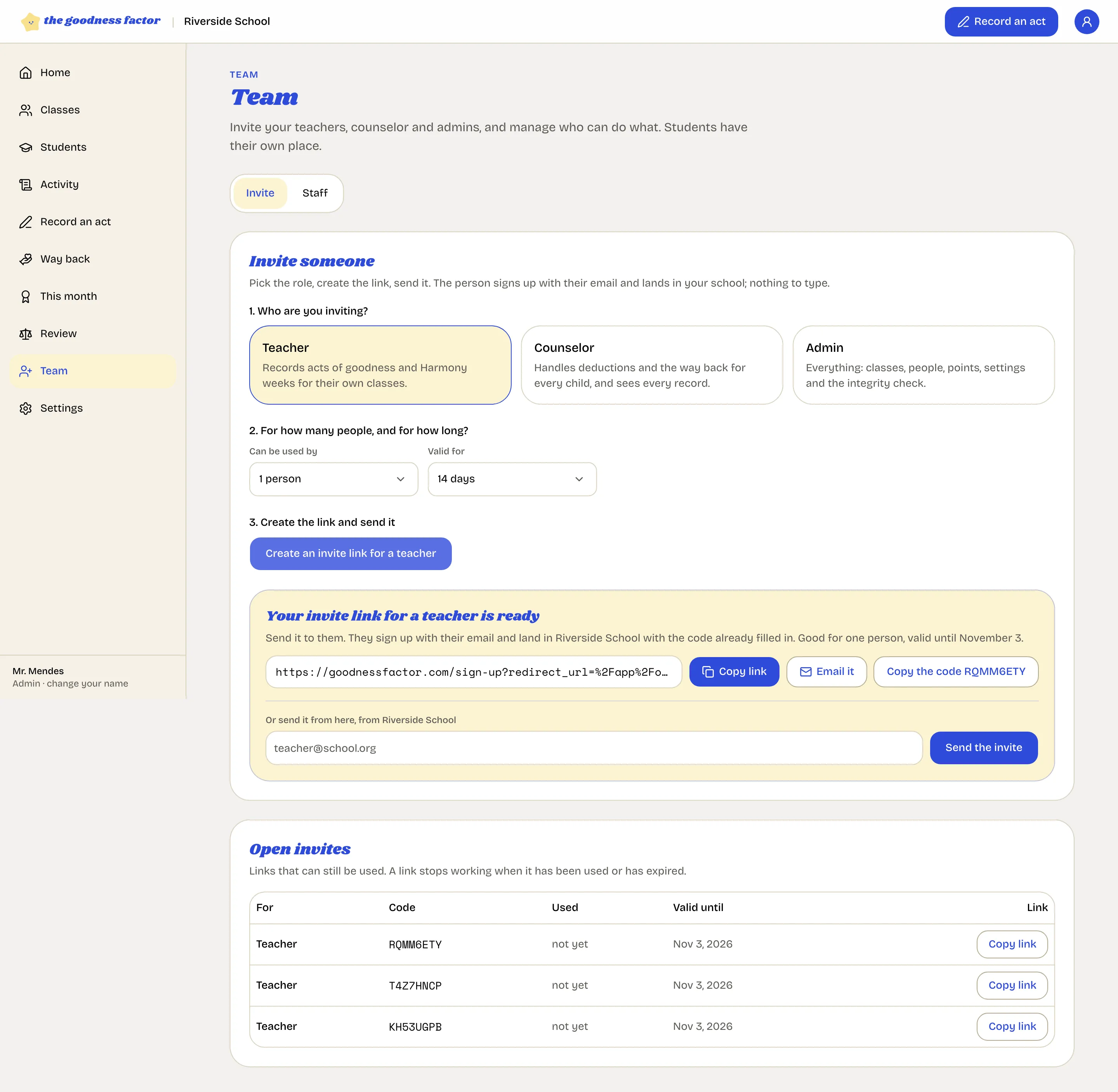Click the Classes people icon

(25, 110)
